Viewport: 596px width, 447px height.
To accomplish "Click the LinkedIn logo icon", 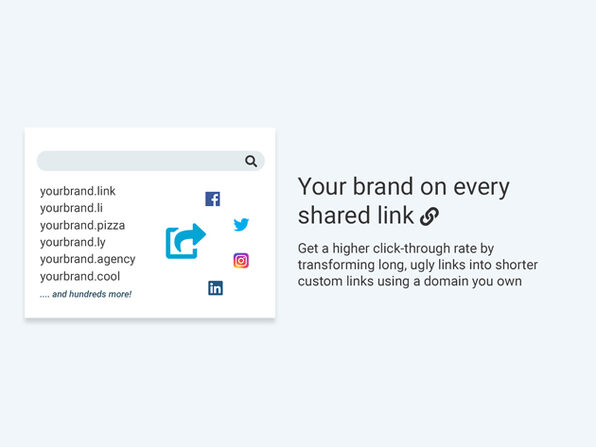I will click(x=216, y=288).
